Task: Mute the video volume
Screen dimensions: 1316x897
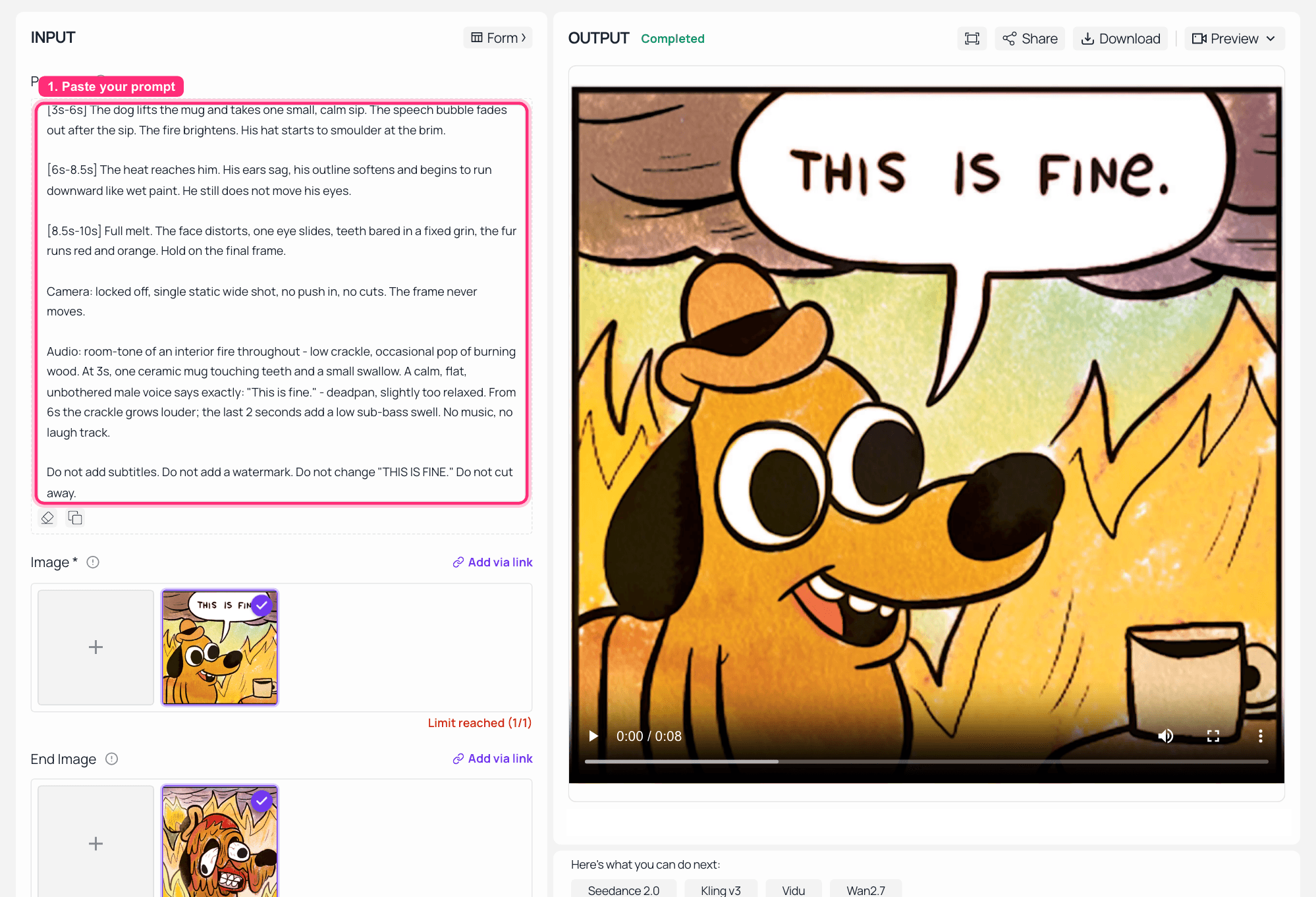Action: [1165, 736]
